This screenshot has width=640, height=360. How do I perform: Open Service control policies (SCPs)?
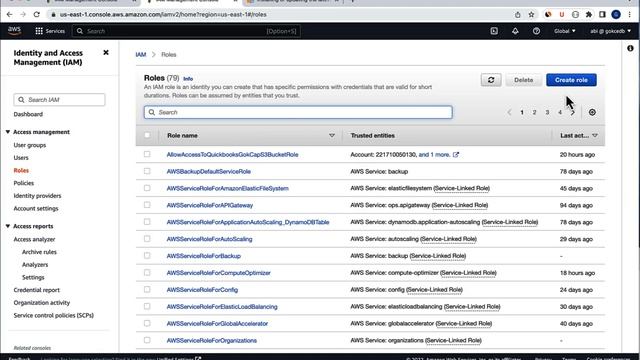click(x=53, y=315)
